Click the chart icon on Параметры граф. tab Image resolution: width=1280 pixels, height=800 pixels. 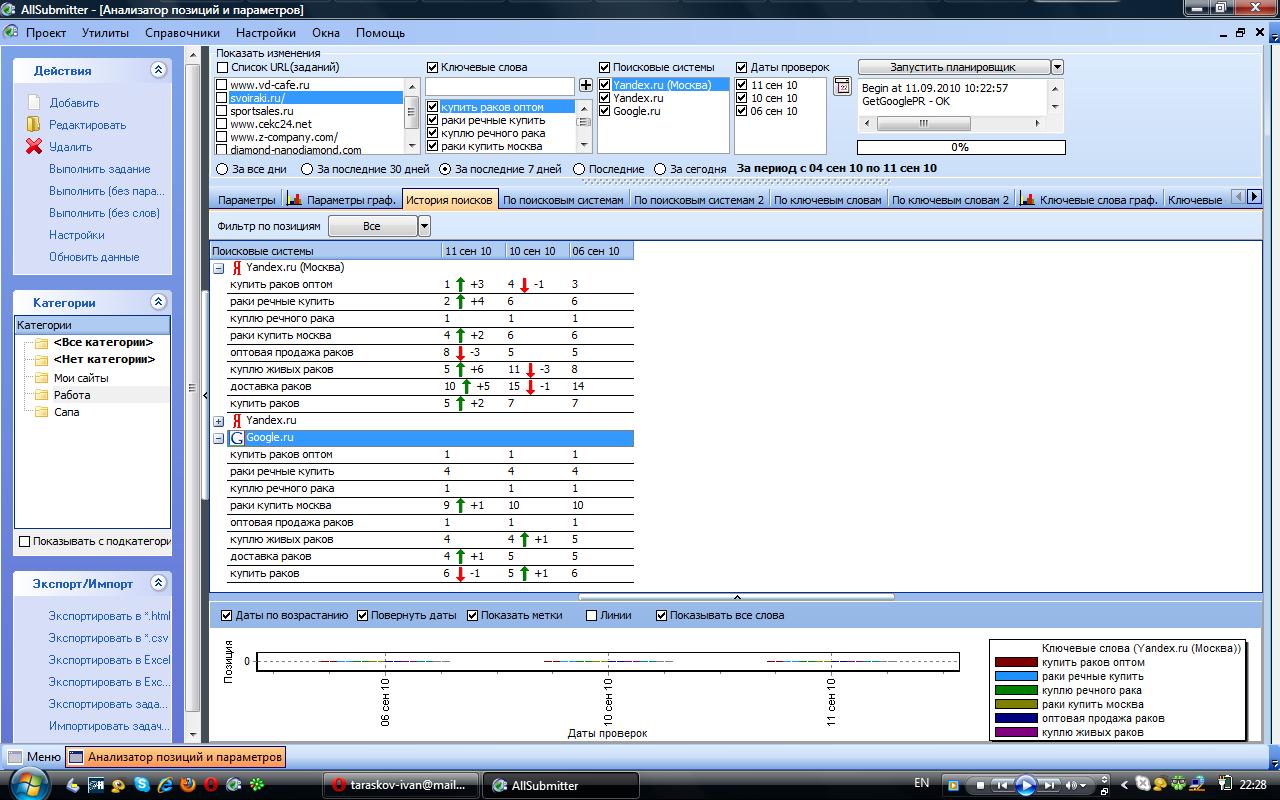(295, 199)
